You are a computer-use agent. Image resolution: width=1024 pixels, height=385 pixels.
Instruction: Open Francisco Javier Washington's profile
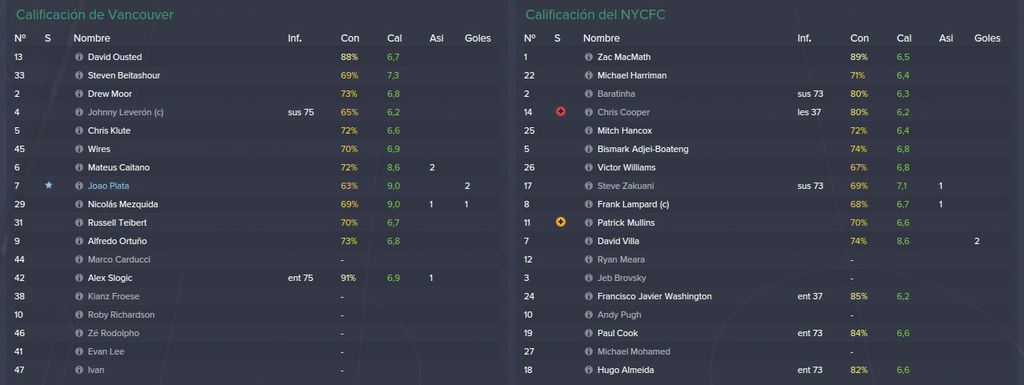[654, 296]
